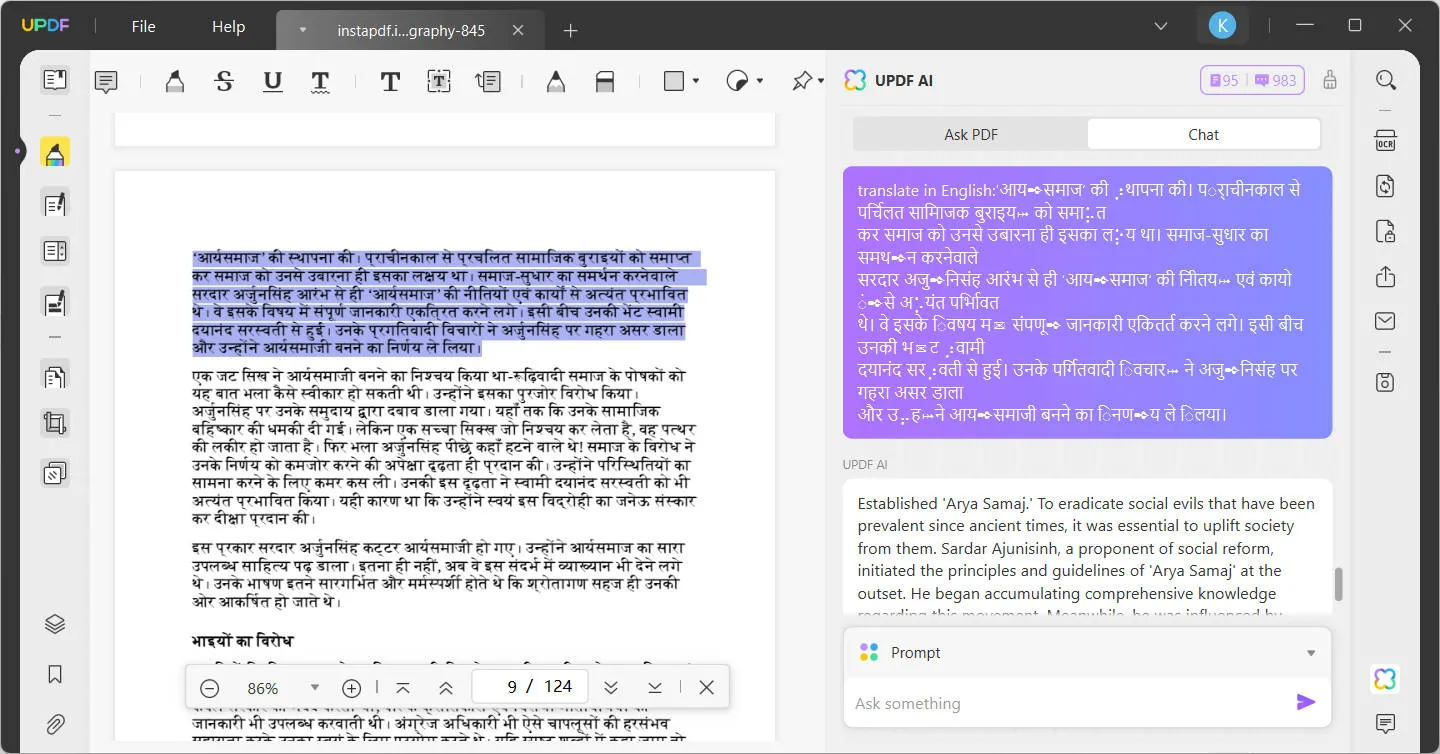Jump to the last page

[654, 688]
